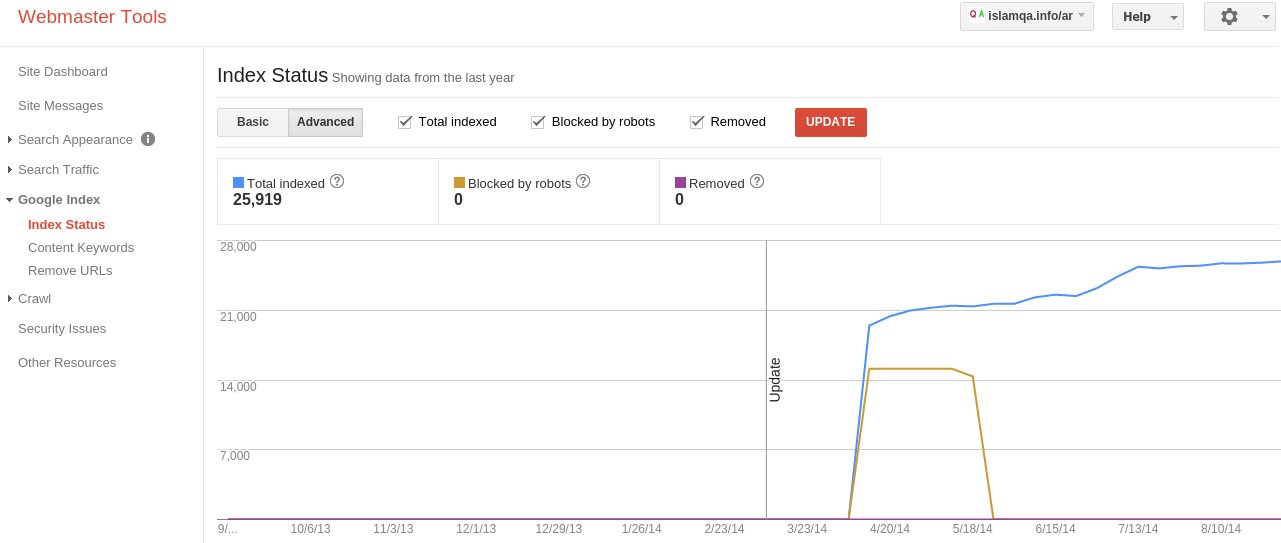This screenshot has width=1281, height=543.
Task: Open Other Resources in the sidebar
Action: (x=67, y=363)
